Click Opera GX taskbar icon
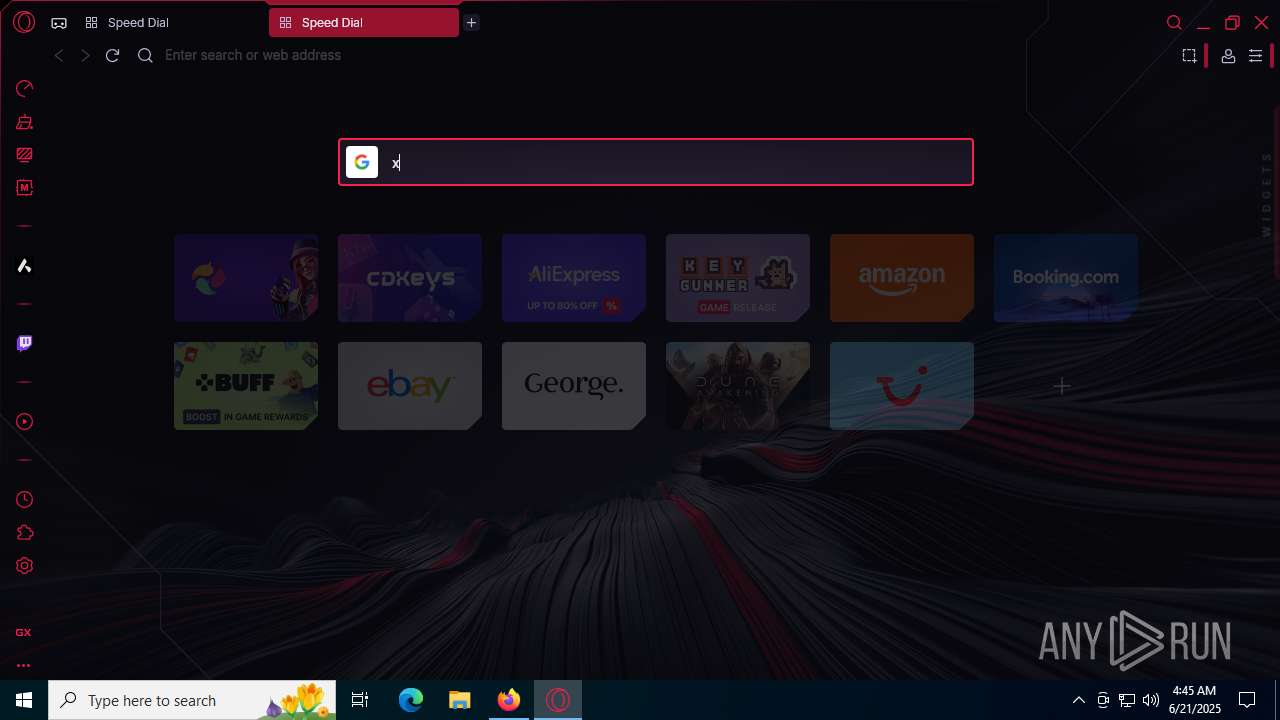This screenshot has width=1280, height=720. coord(558,700)
